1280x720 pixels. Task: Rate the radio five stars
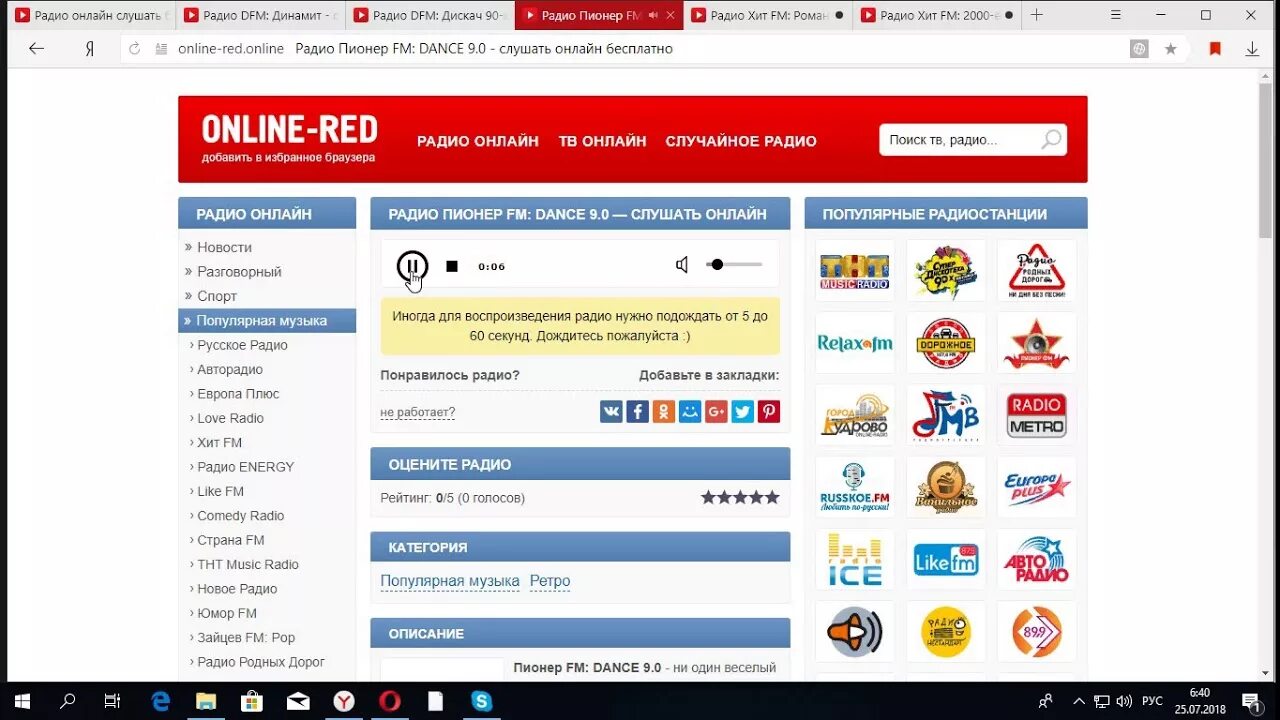click(772, 497)
